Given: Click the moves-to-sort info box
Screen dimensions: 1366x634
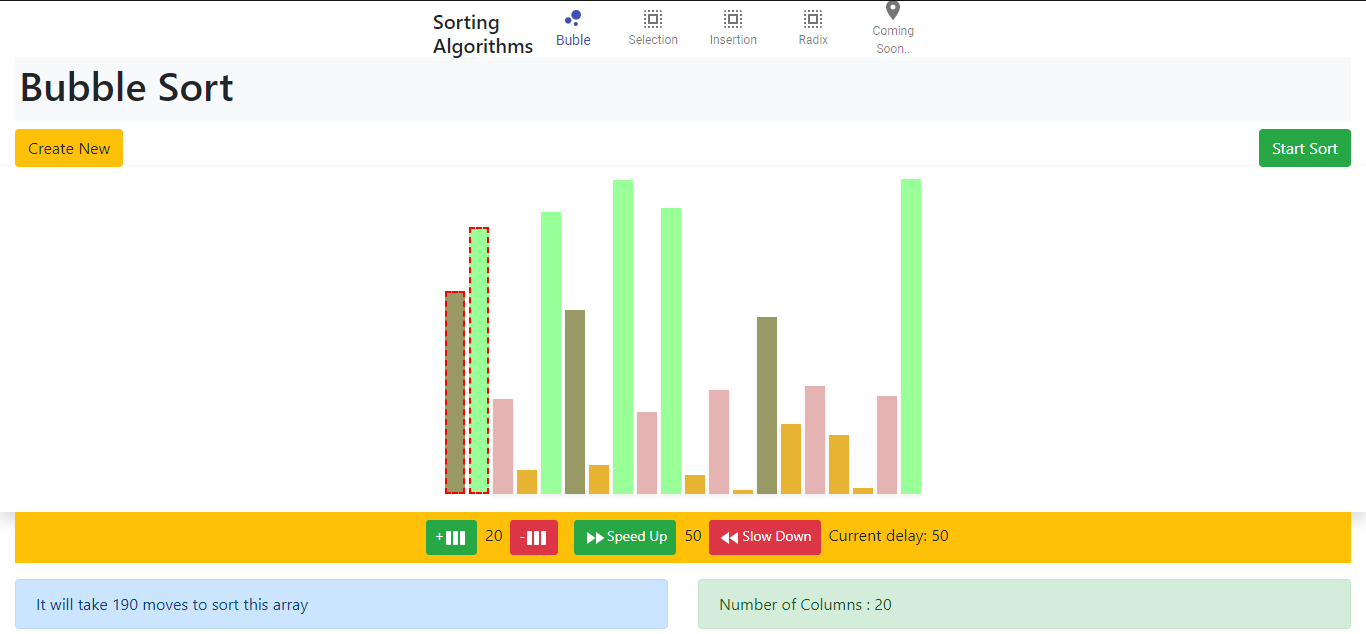Looking at the screenshot, I should 341,604.
